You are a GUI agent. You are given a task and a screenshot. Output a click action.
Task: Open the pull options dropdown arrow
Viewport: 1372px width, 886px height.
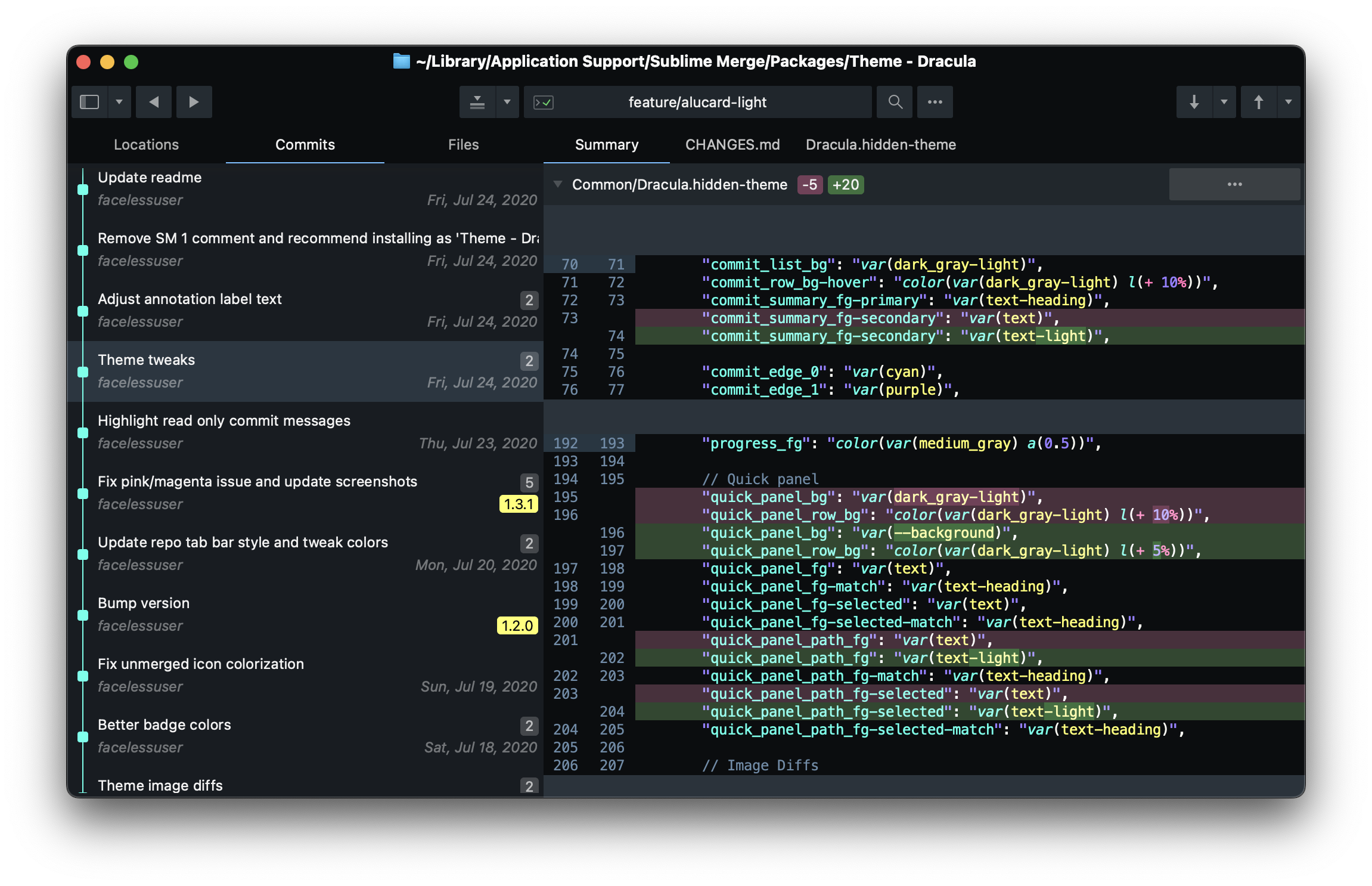coord(1224,102)
